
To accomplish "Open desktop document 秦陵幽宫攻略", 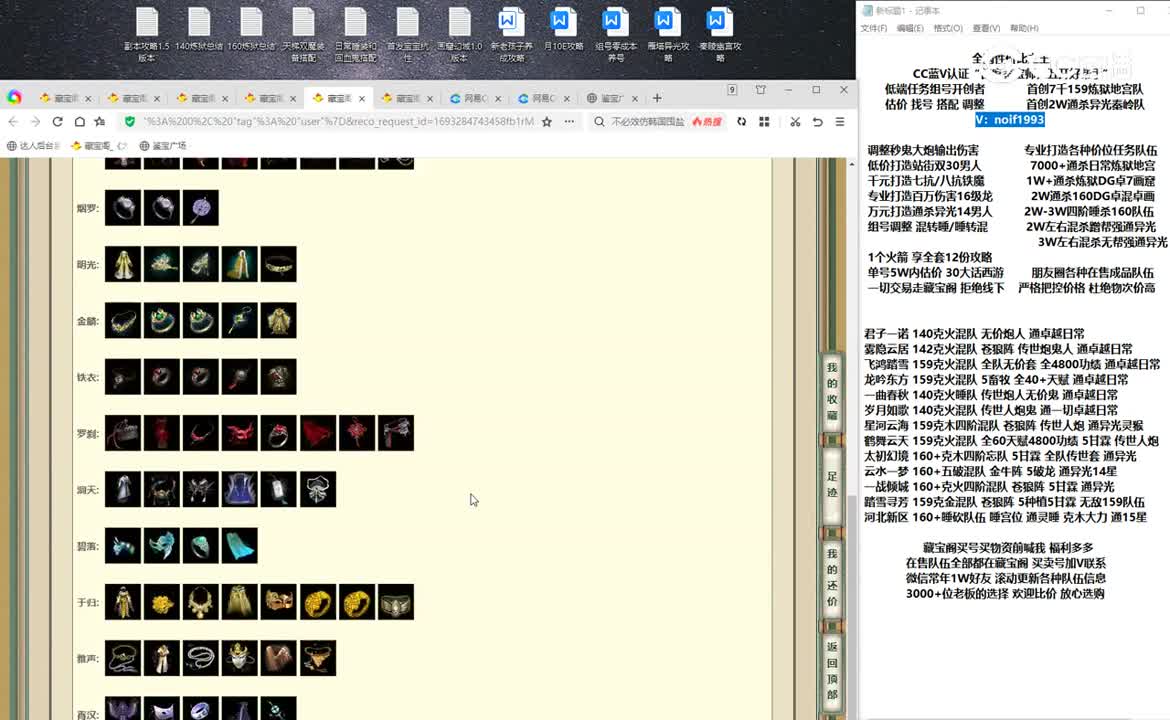I will pos(719,34).
